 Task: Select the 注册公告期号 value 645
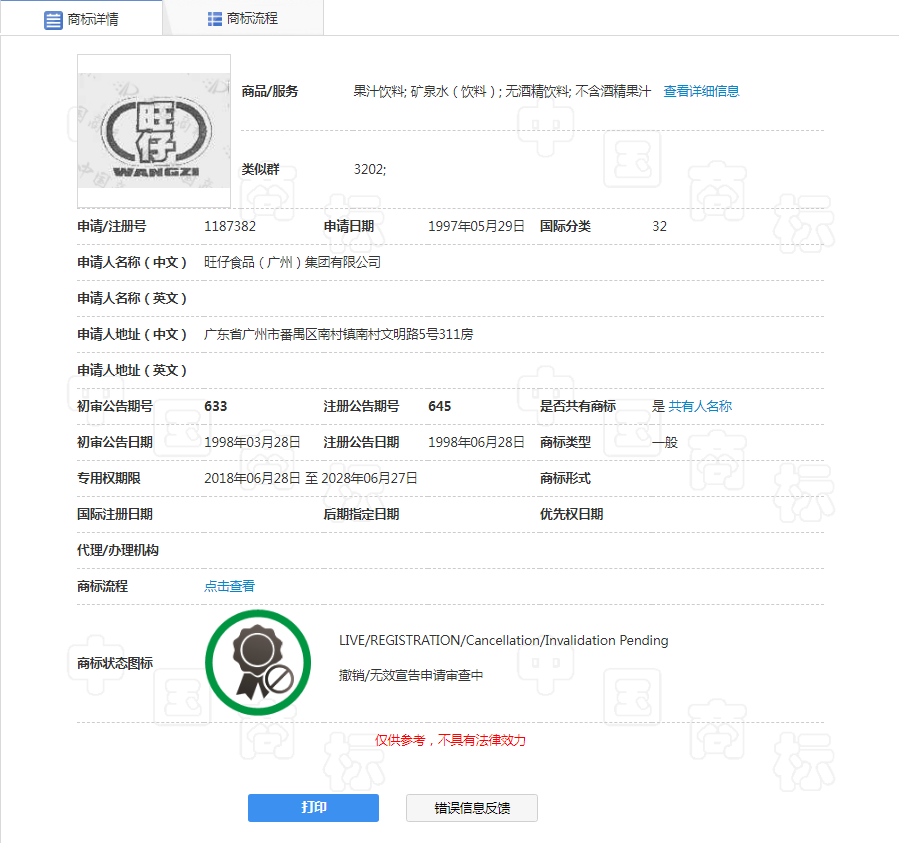pos(440,406)
